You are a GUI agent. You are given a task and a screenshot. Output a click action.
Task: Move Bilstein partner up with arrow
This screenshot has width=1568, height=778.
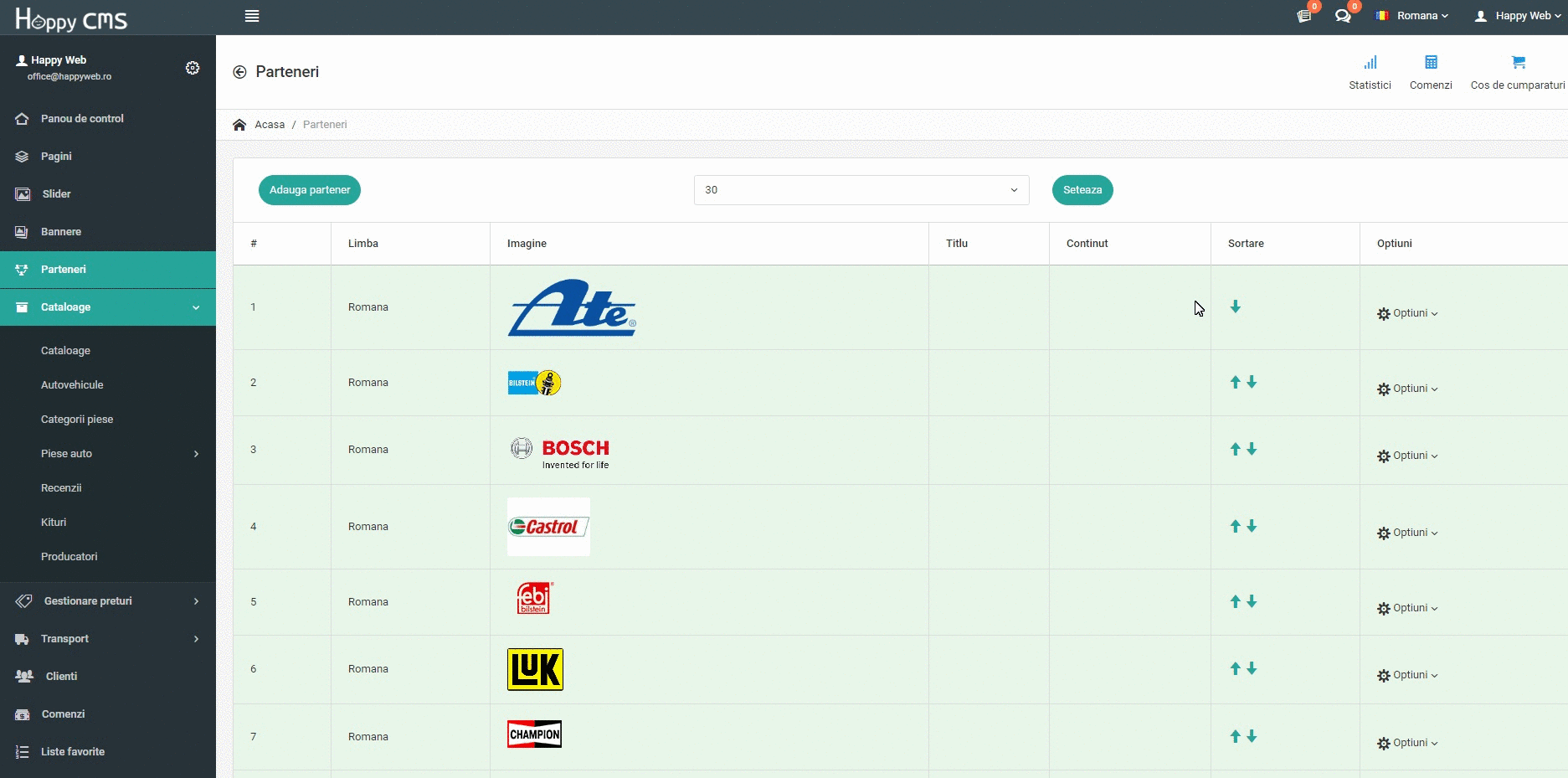pos(1235,382)
